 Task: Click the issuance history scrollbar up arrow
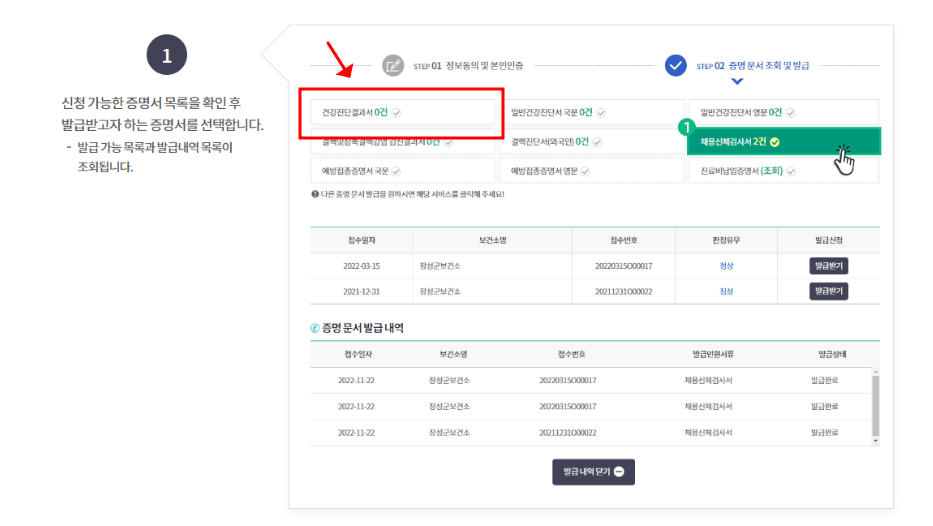(875, 372)
